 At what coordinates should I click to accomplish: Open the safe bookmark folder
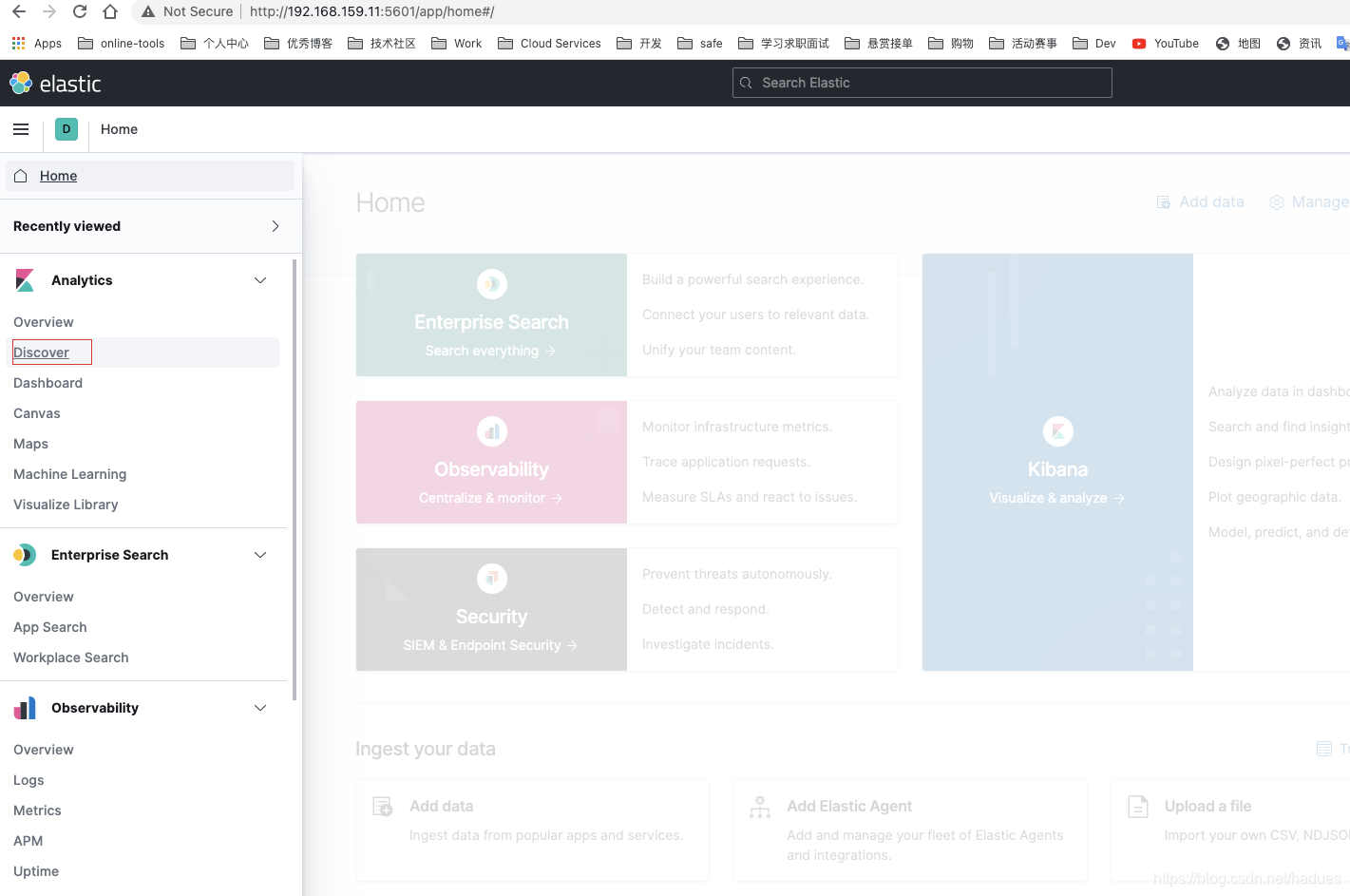pyautogui.click(x=699, y=44)
